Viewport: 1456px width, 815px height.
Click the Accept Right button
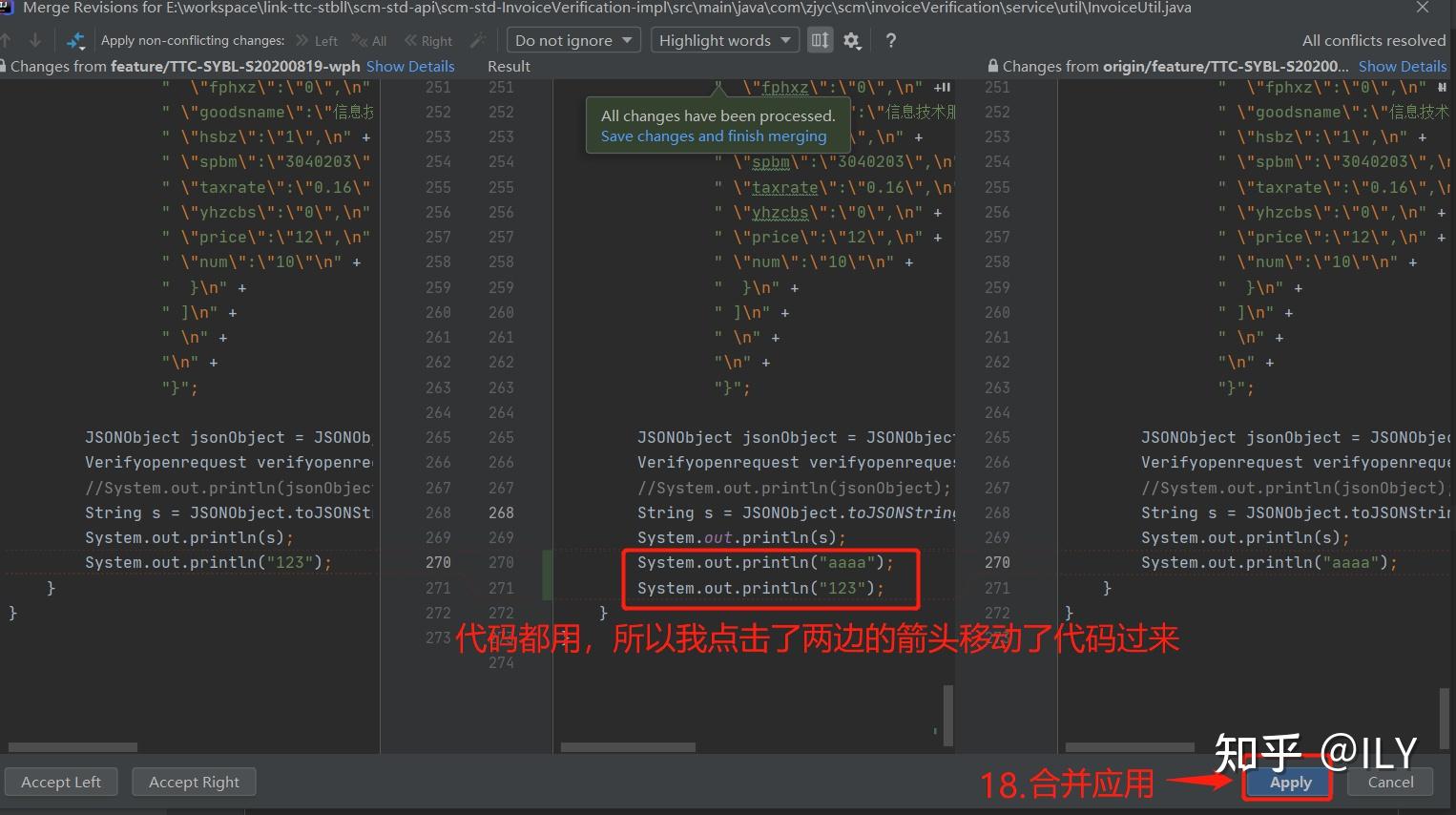click(x=195, y=782)
